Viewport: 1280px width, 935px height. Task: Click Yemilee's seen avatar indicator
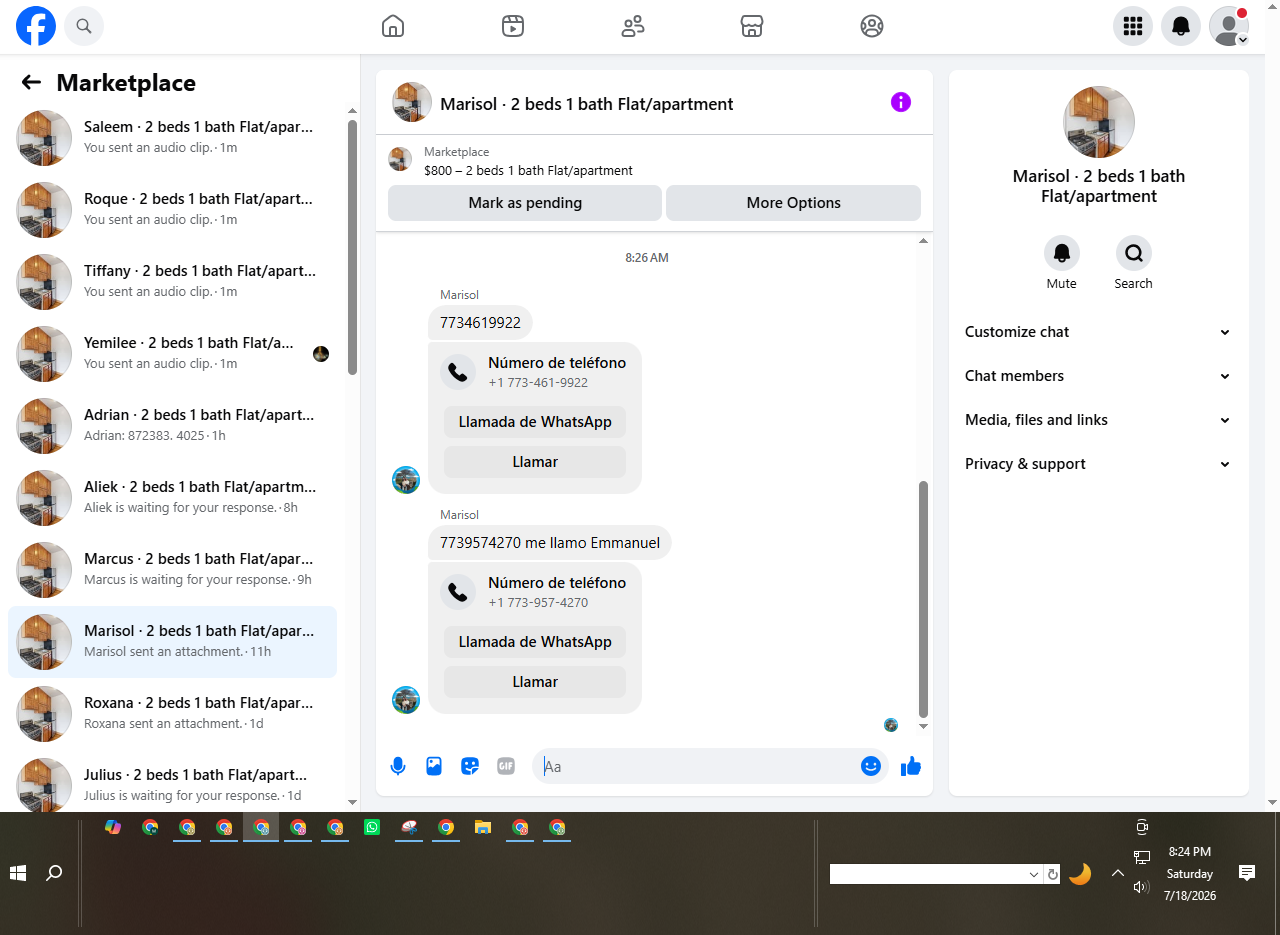point(321,354)
